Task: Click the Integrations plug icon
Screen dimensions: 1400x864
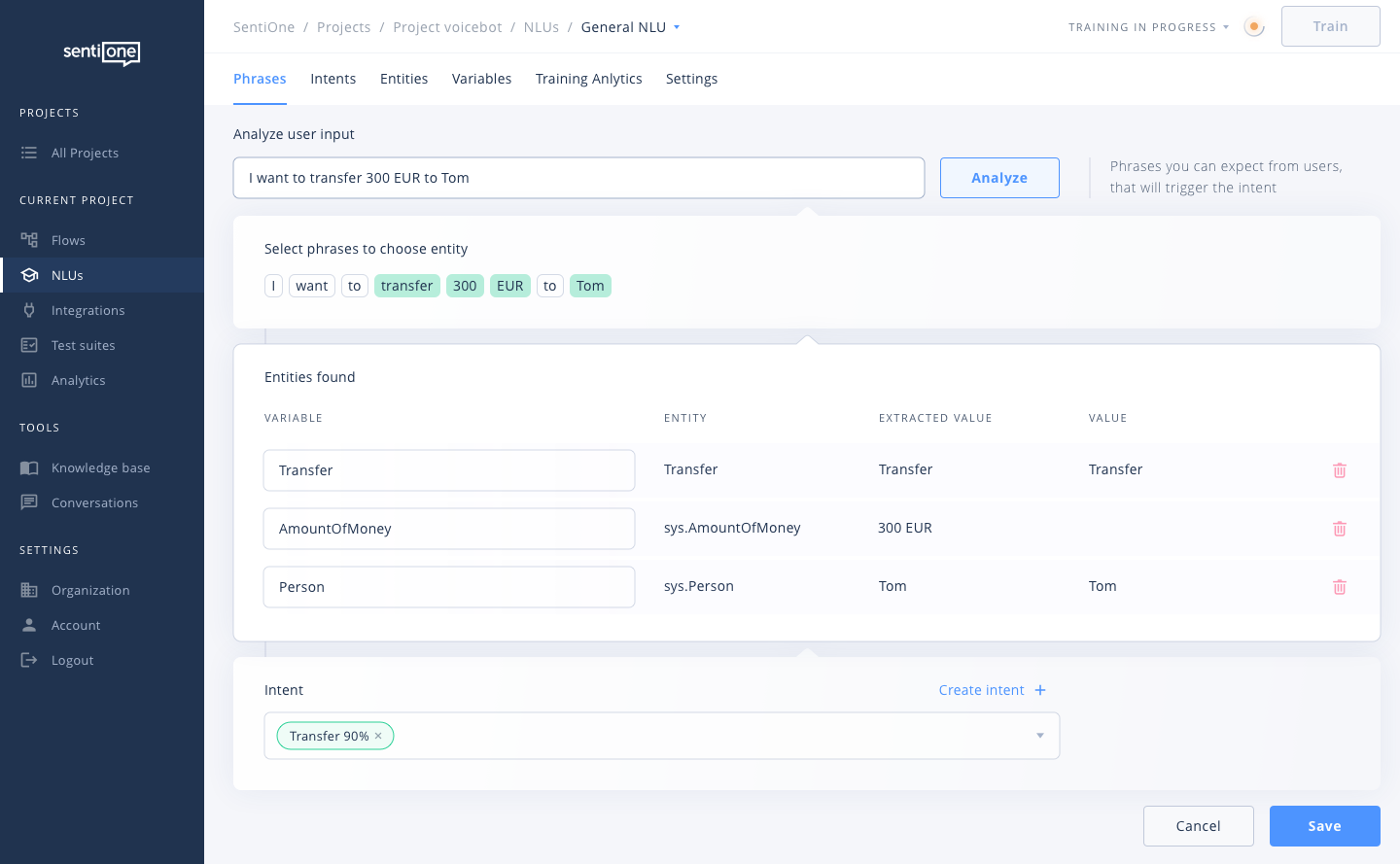Action: pyautogui.click(x=29, y=310)
